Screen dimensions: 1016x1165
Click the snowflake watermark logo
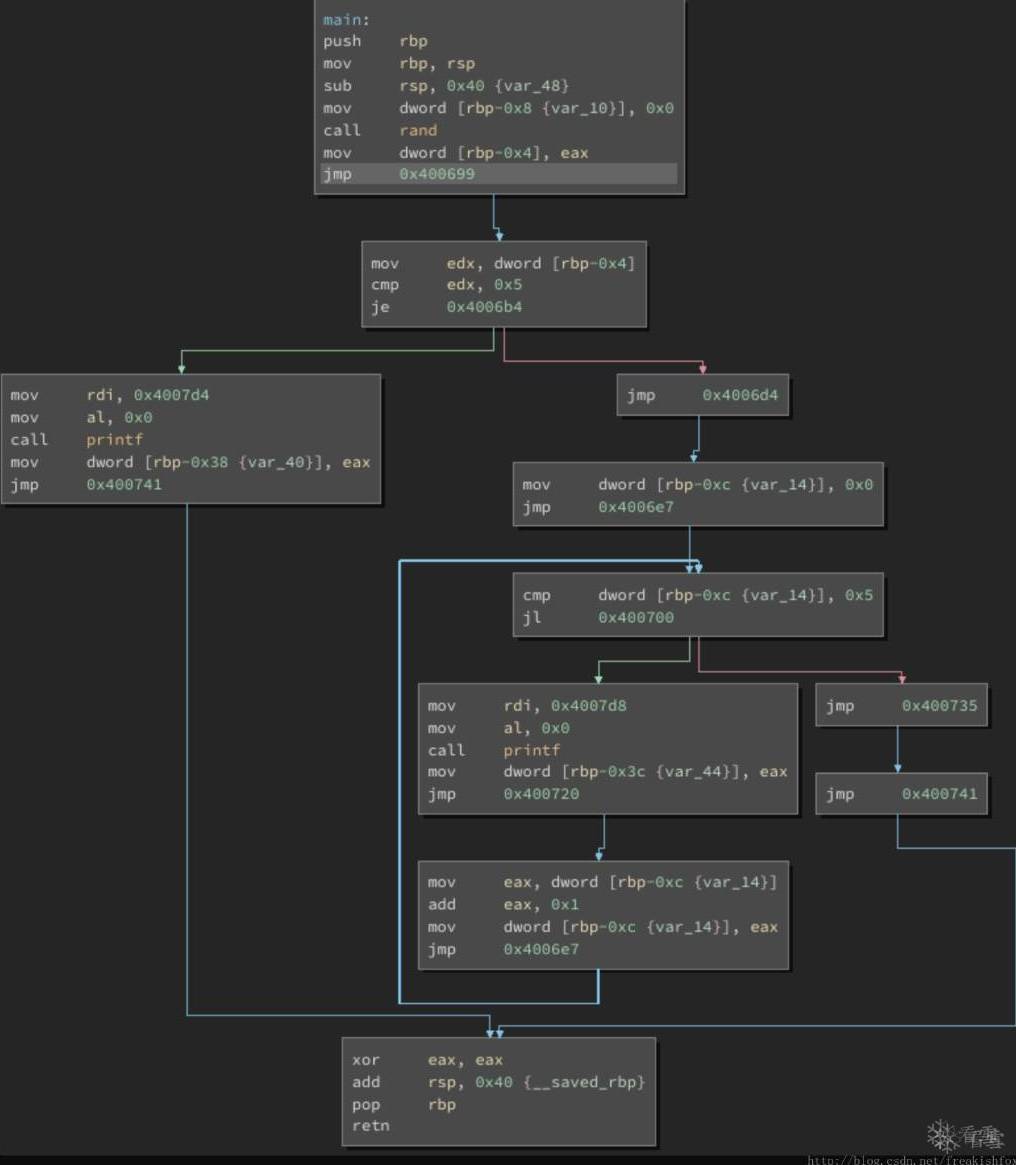coord(942,1135)
